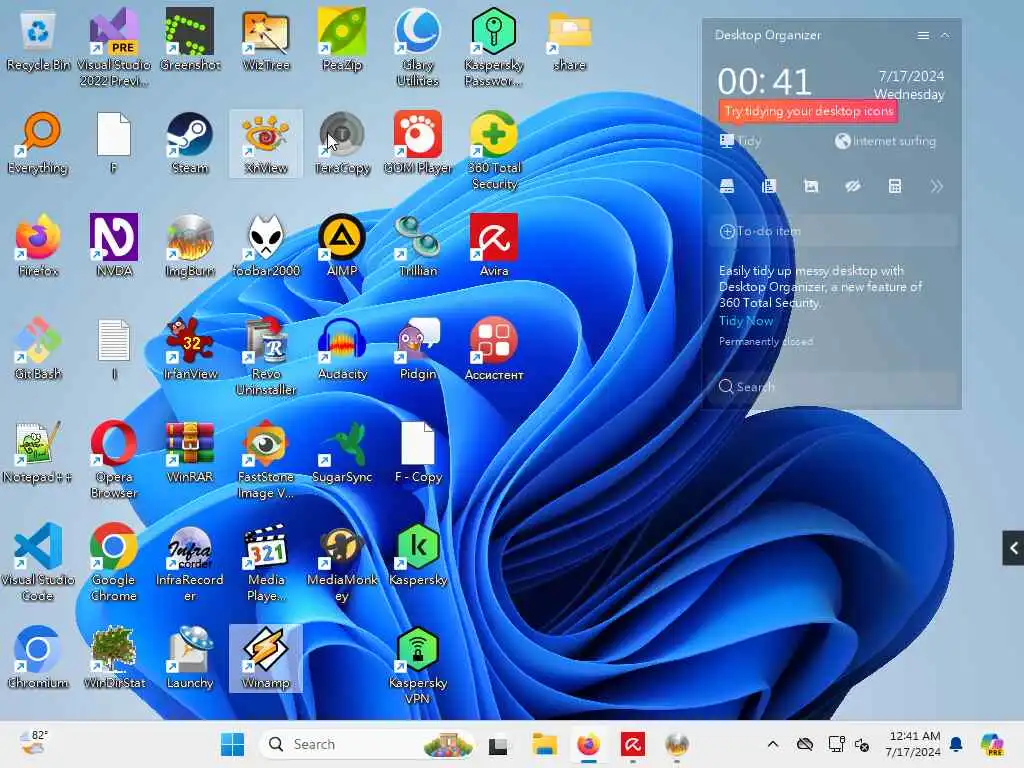Select the Audacity desktop shortcut

coord(342,349)
